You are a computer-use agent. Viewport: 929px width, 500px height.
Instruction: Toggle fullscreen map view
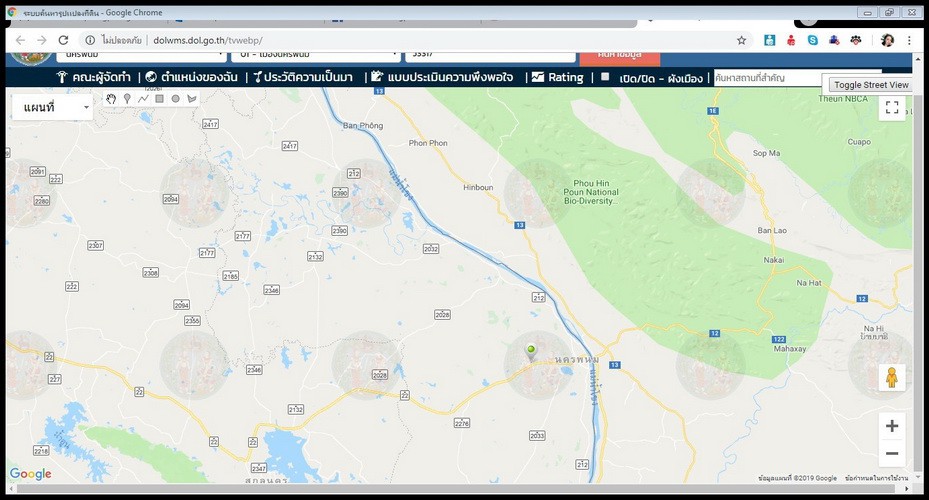pos(892,107)
